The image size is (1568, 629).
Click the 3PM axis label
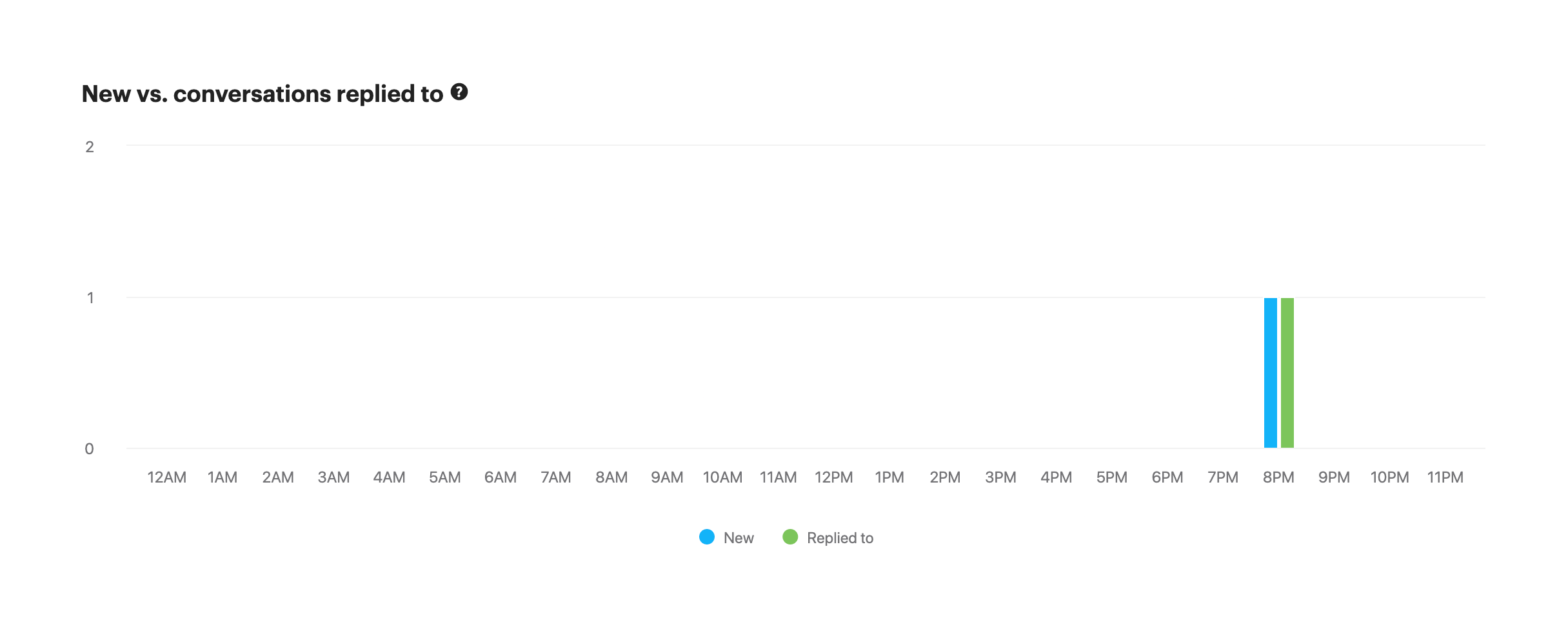click(x=1000, y=477)
